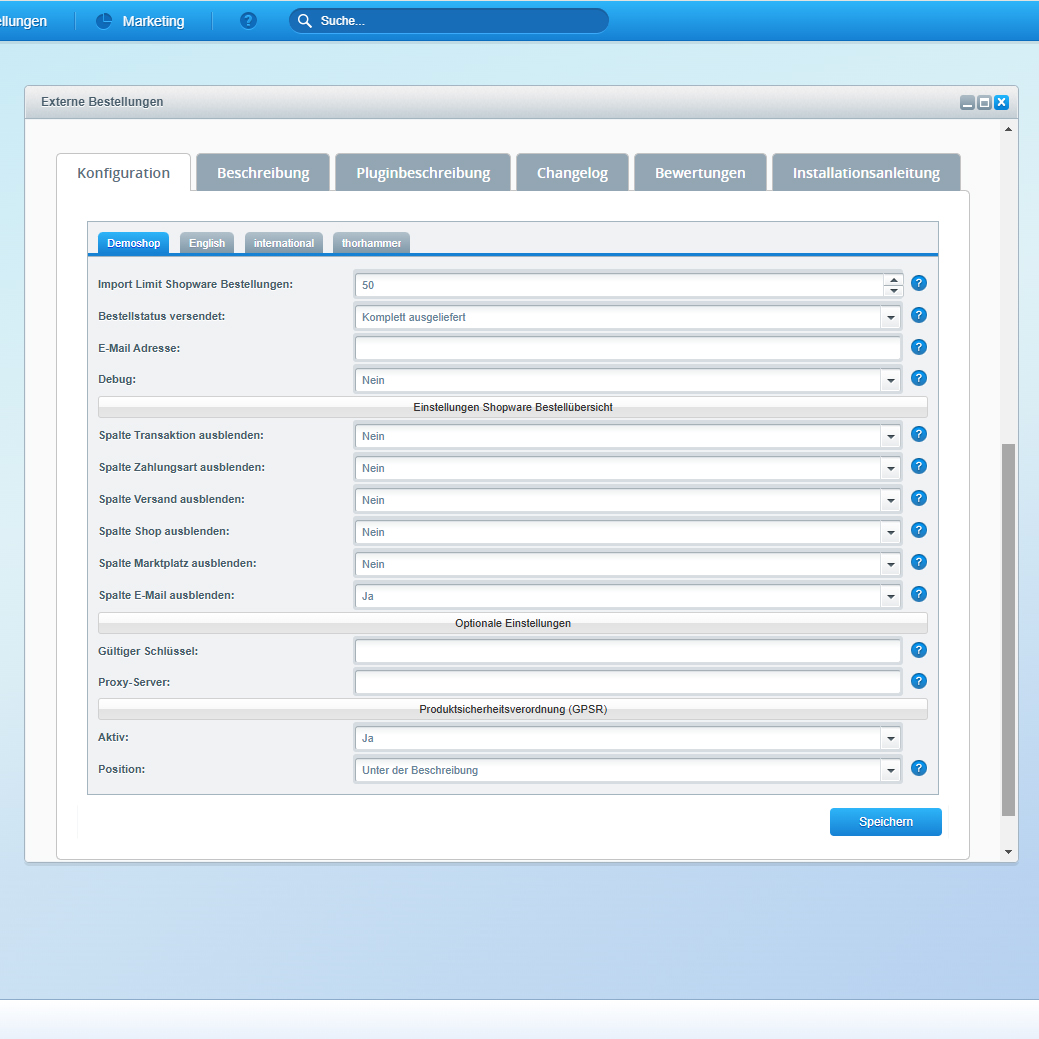Click help icon for Gültiger Schlüssel
Viewport: 1039px width, 1039px height.
(919, 650)
